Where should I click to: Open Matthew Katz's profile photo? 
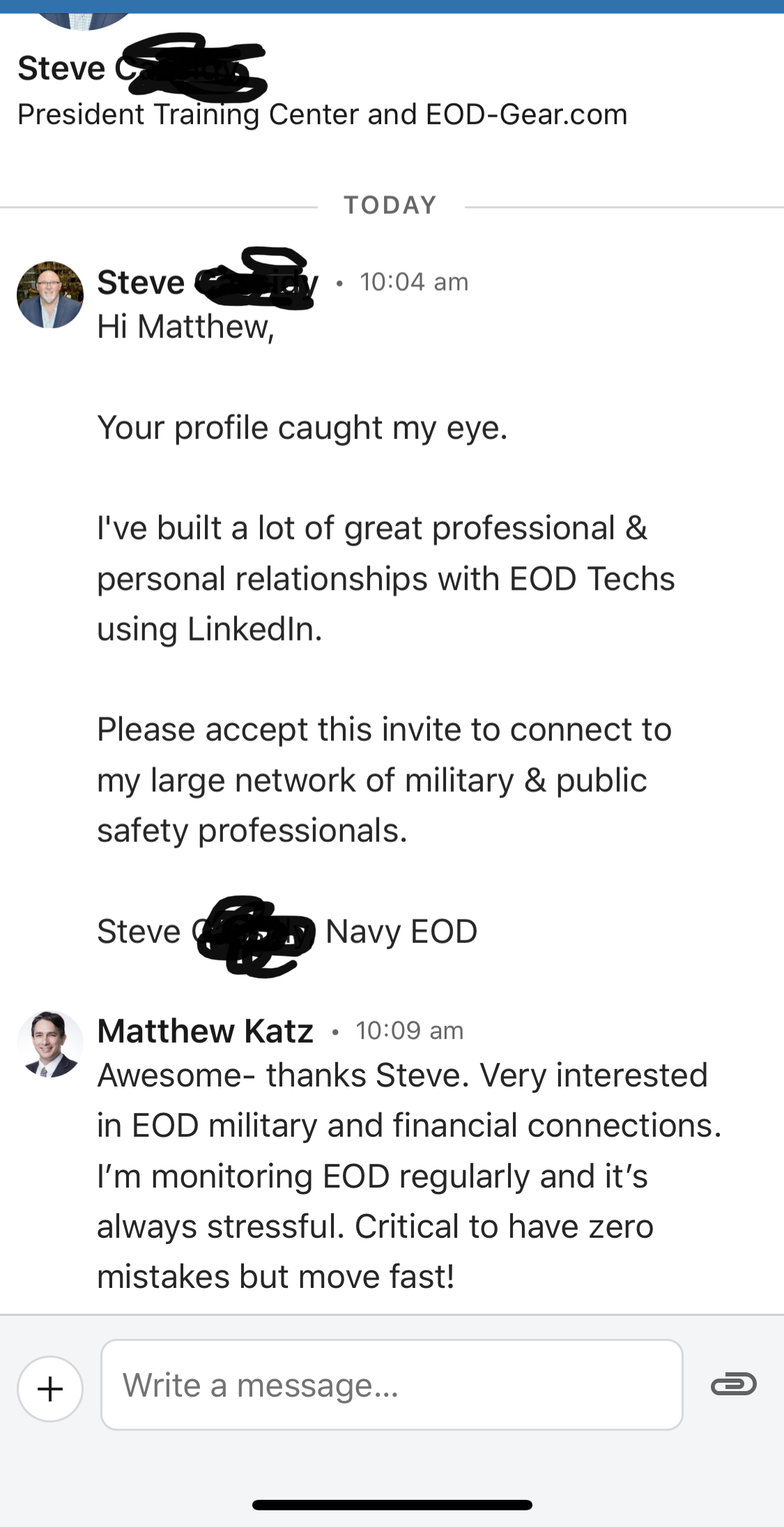click(x=50, y=1043)
